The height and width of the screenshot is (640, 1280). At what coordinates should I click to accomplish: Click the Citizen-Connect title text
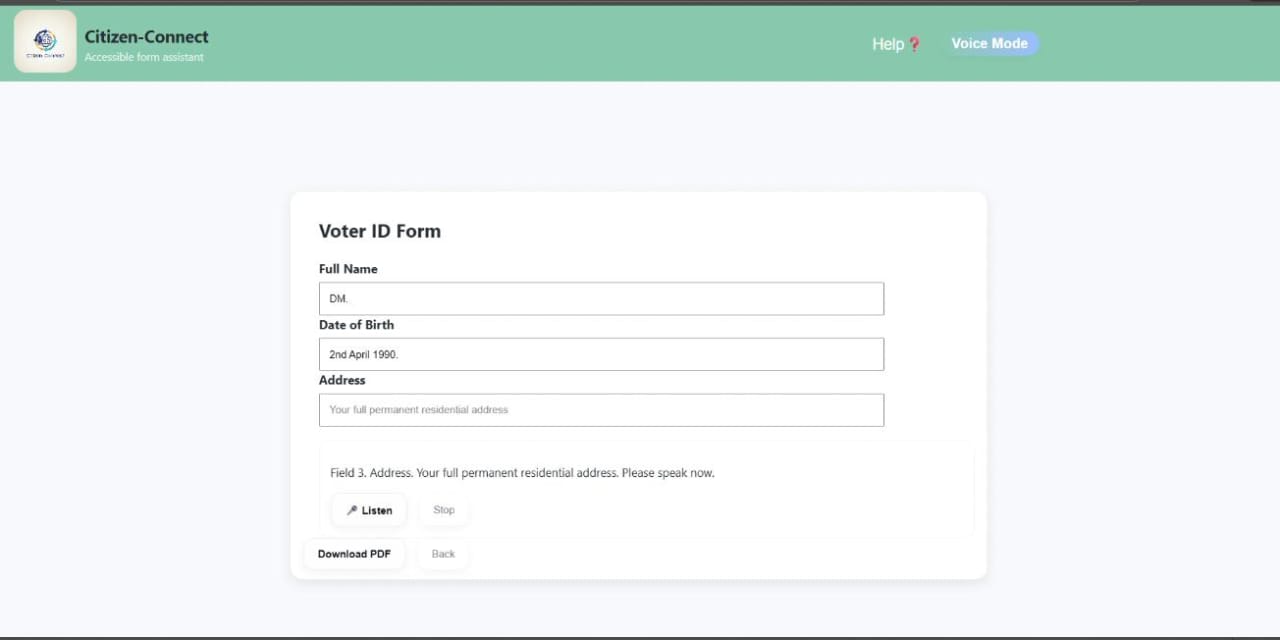pyautogui.click(x=147, y=37)
